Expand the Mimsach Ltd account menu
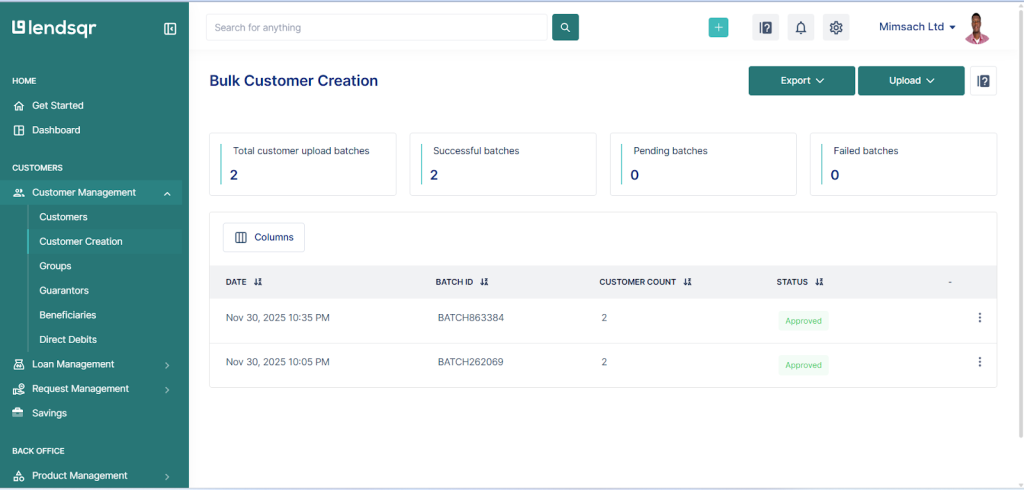Screen dimensions: 1024x490 917,27
